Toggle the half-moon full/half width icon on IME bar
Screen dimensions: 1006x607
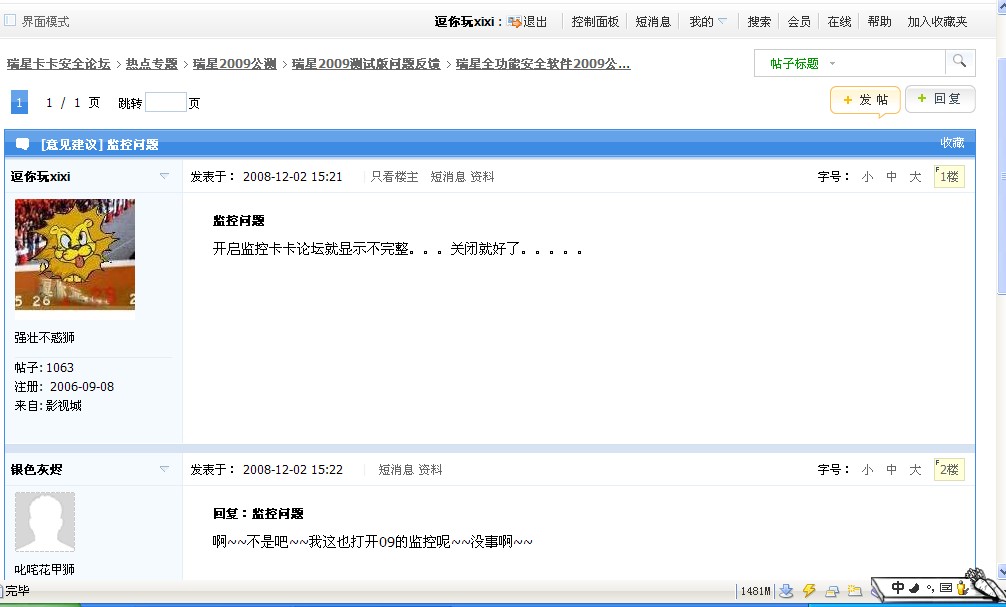pyautogui.click(x=914, y=587)
